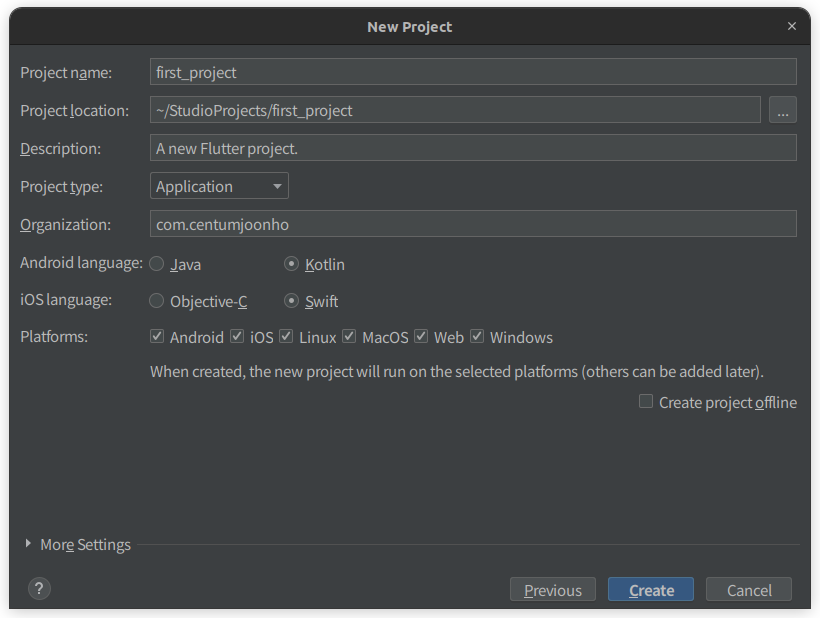820x618 pixels.
Task: Cancel the new project dialog
Action: (749, 589)
